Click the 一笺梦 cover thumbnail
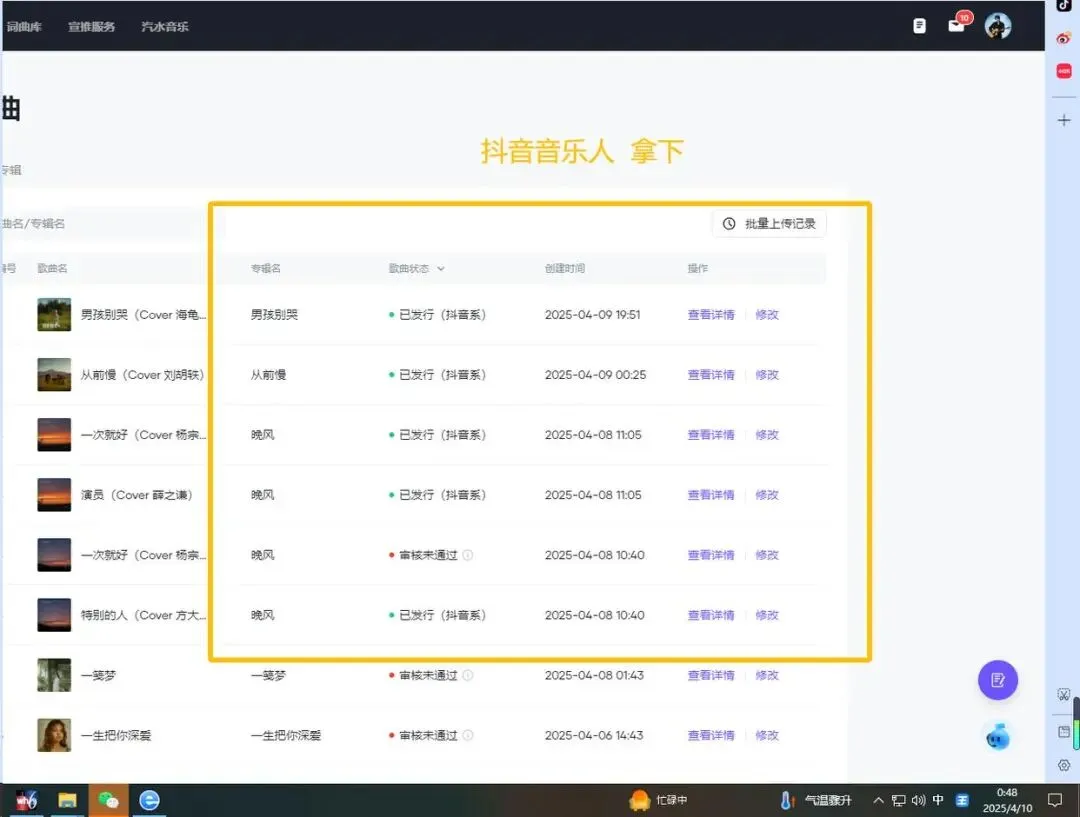This screenshot has width=1080, height=817. coord(54,675)
